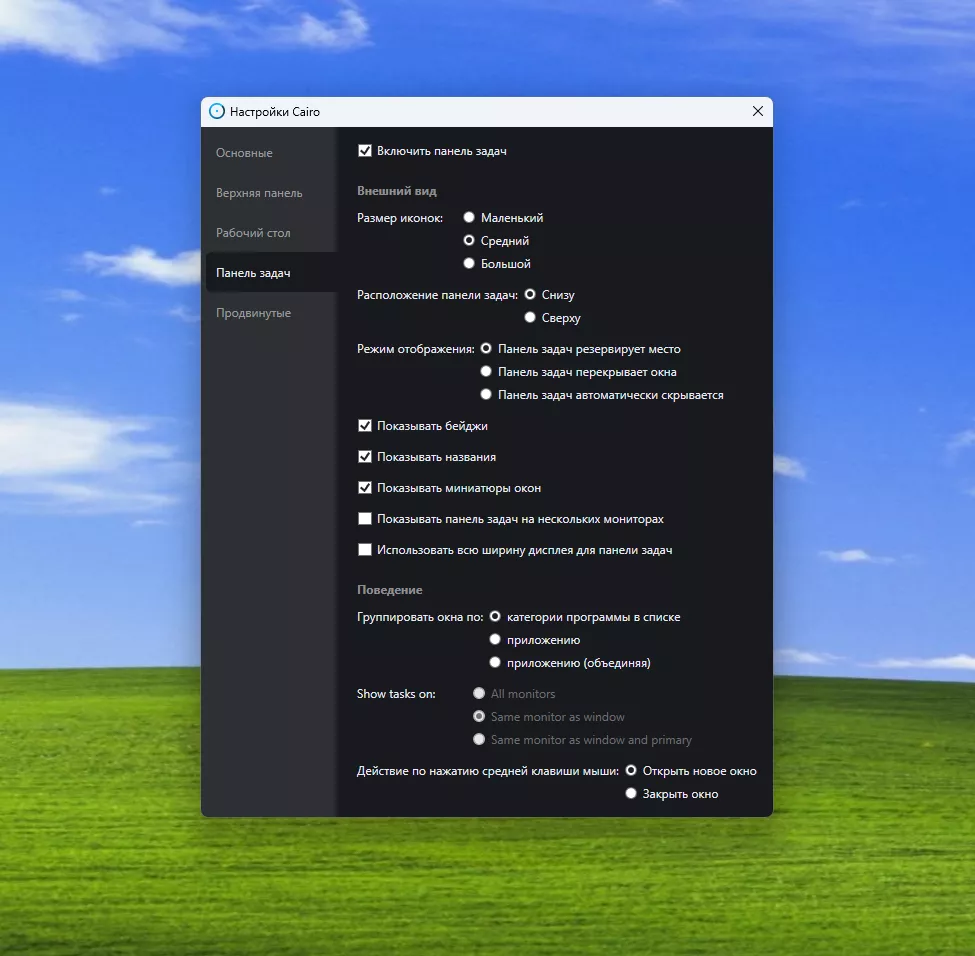Toggle Показывать названия checkbox
Screen dimensions: 975x956
365,457
